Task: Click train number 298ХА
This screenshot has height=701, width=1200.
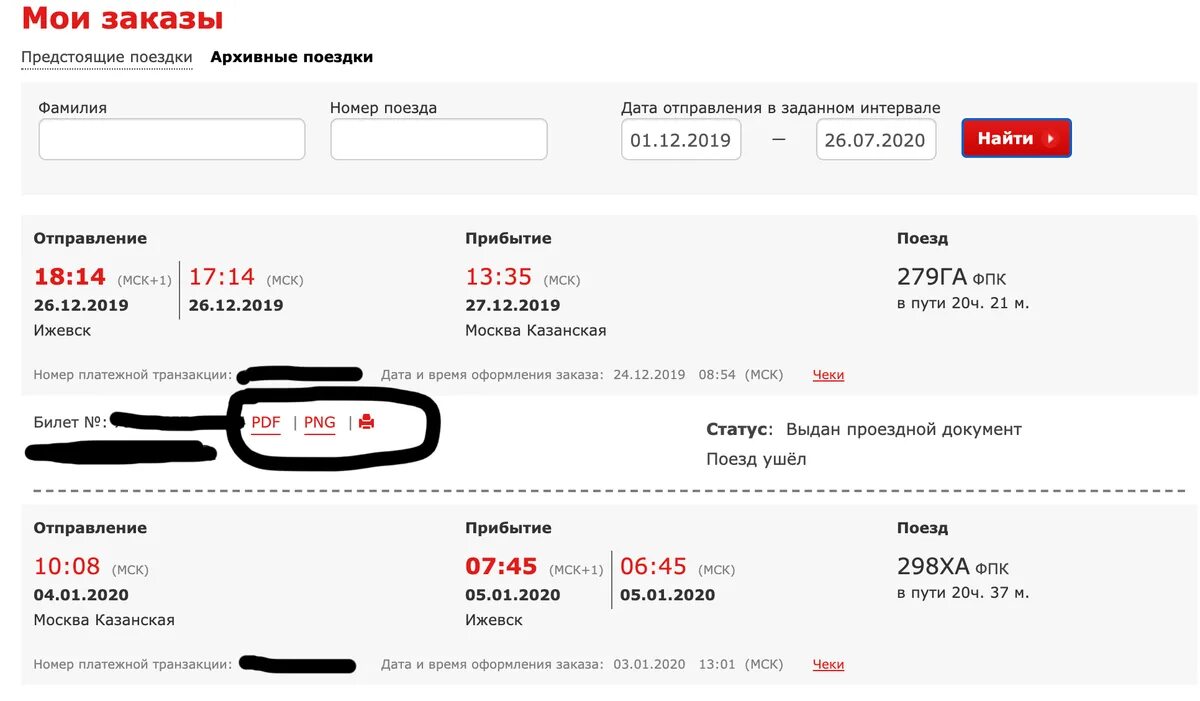Action: pyautogui.click(x=933, y=567)
